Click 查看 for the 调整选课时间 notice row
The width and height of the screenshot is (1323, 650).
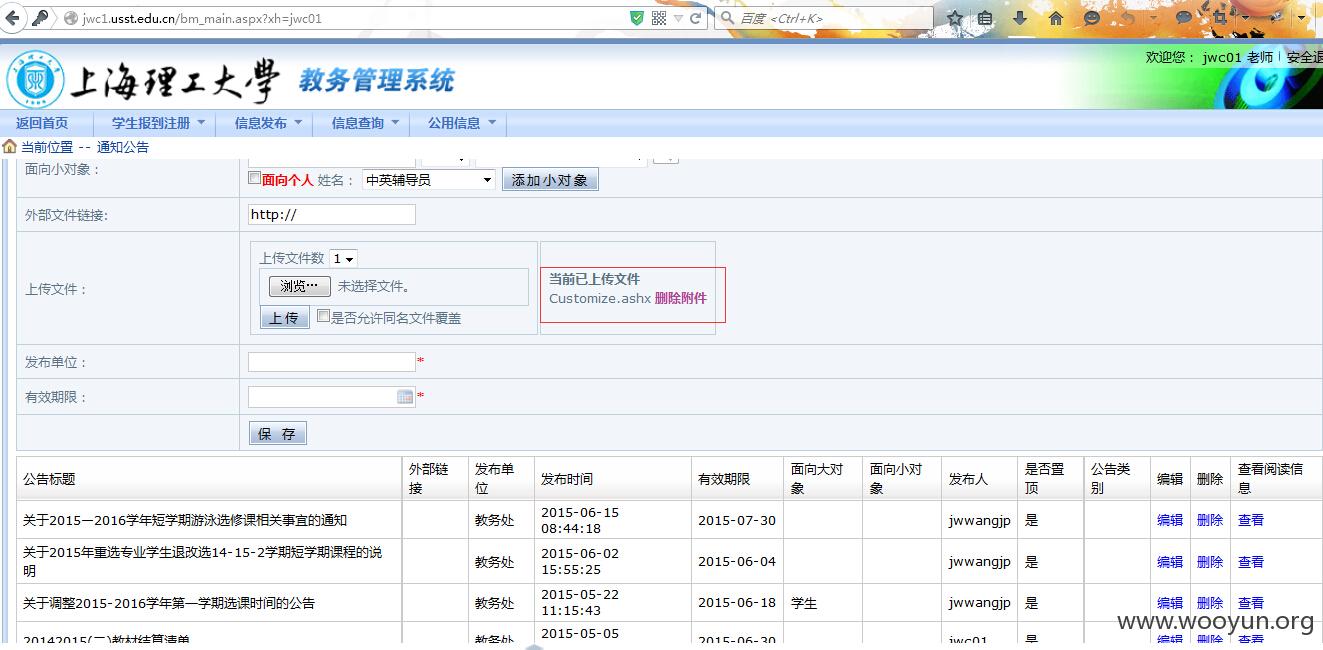tap(1251, 603)
